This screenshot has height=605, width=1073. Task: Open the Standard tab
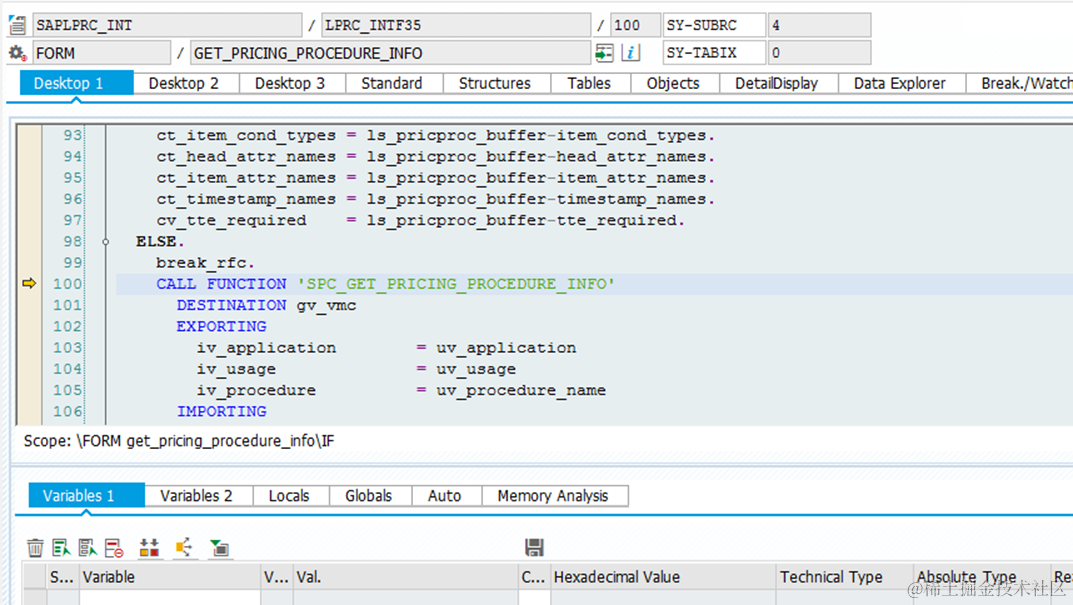point(392,83)
